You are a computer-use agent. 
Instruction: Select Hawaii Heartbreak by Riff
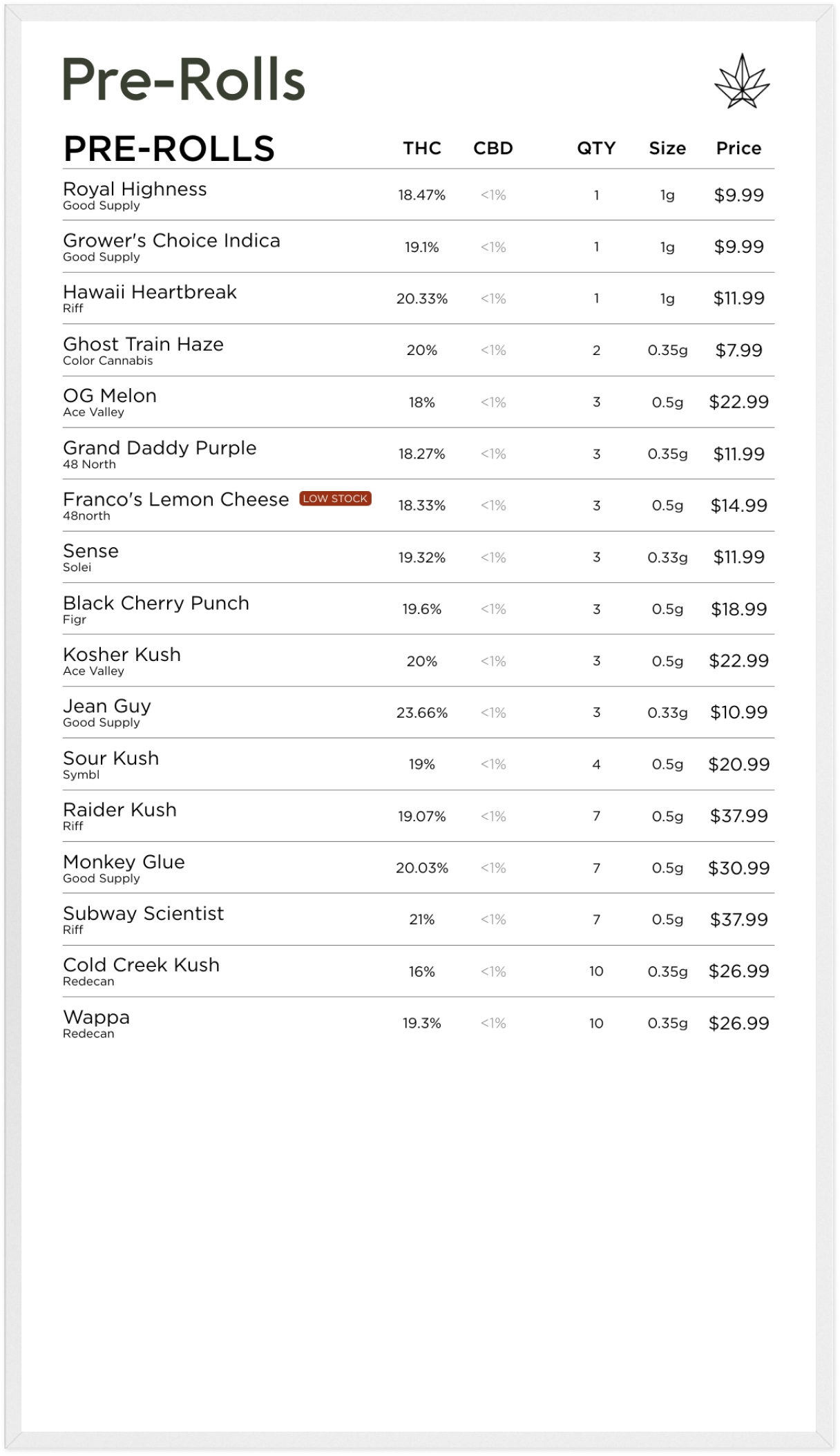(418, 298)
